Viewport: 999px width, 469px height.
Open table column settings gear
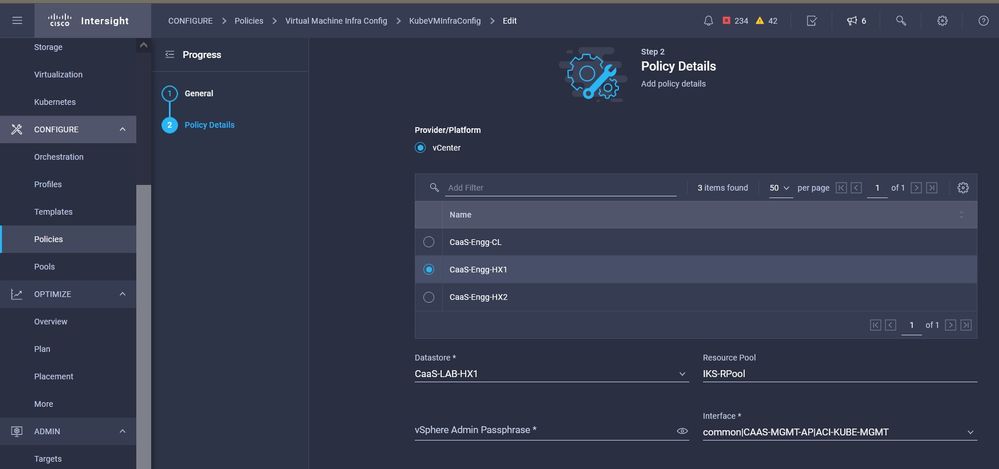tap(963, 188)
